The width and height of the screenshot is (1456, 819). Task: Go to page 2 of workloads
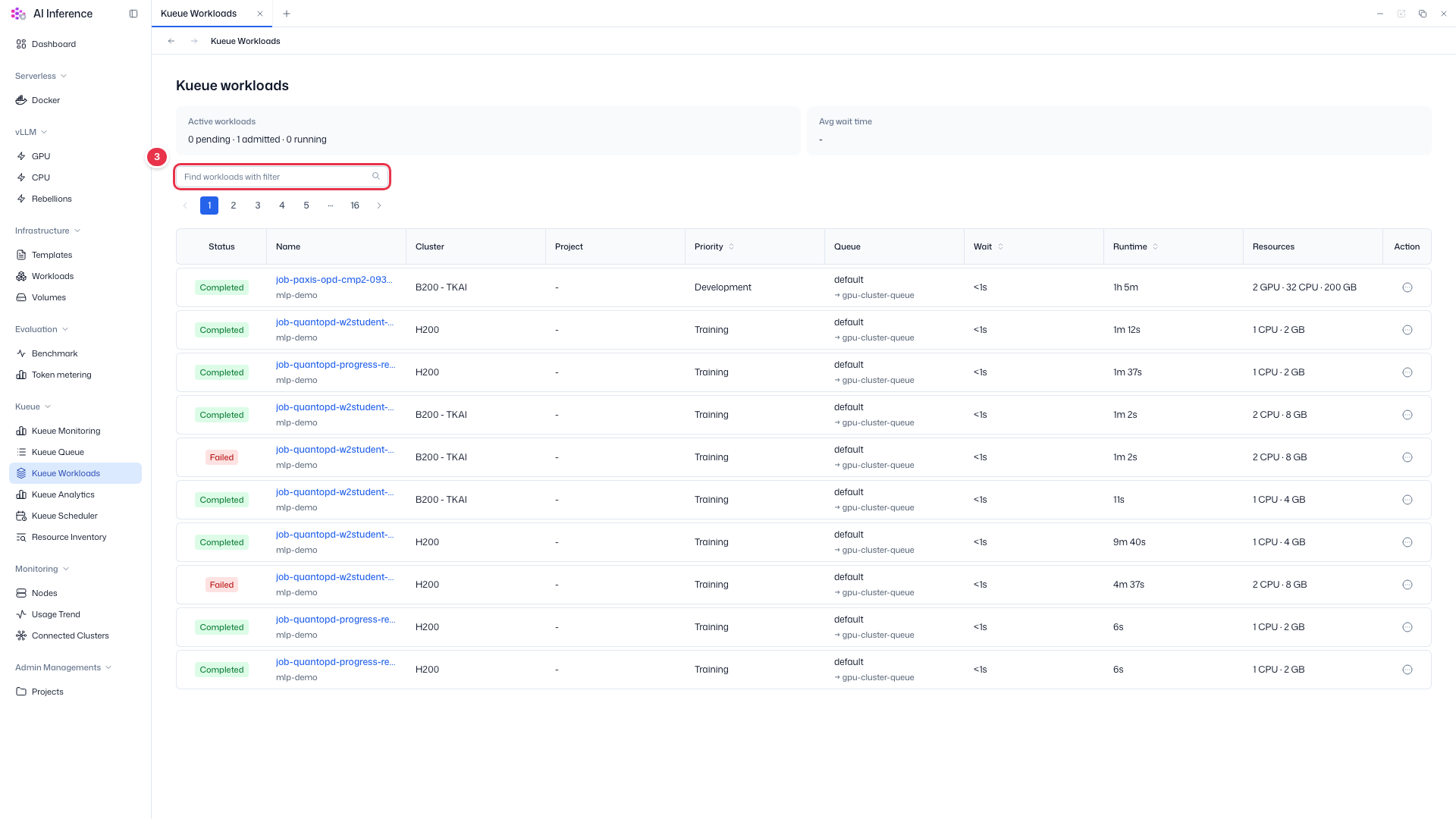pyautogui.click(x=234, y=206)
